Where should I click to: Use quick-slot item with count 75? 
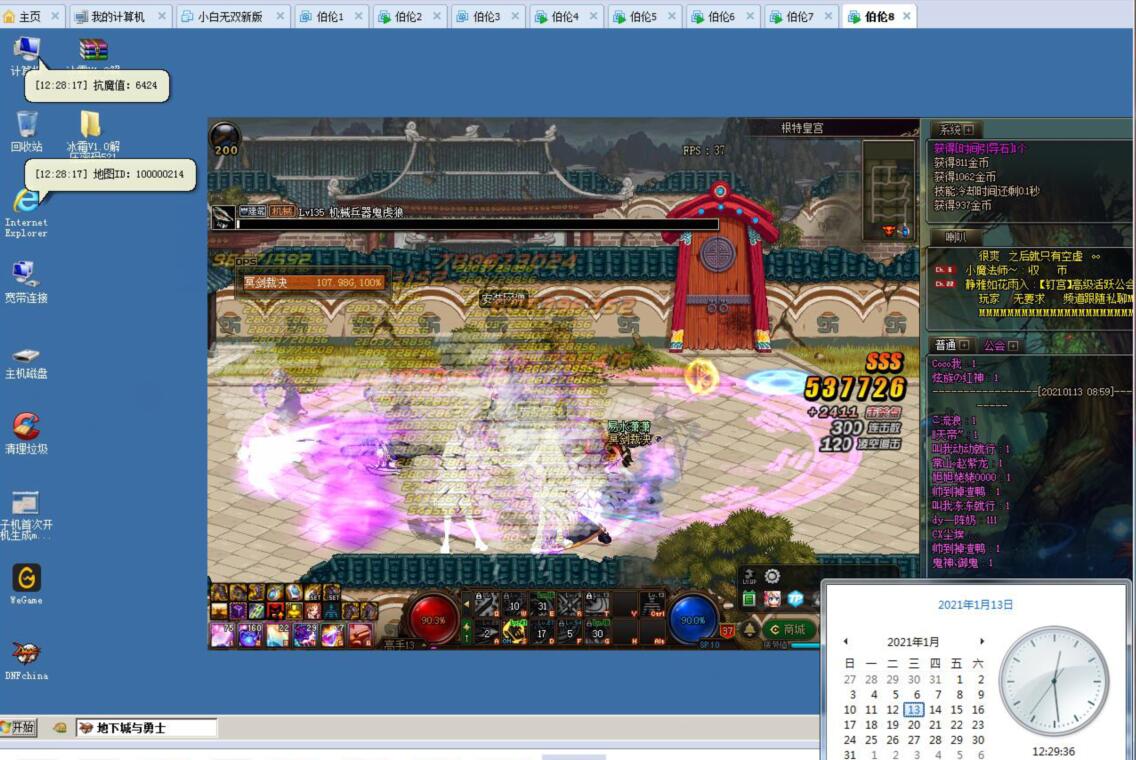[x=222, y=635]
